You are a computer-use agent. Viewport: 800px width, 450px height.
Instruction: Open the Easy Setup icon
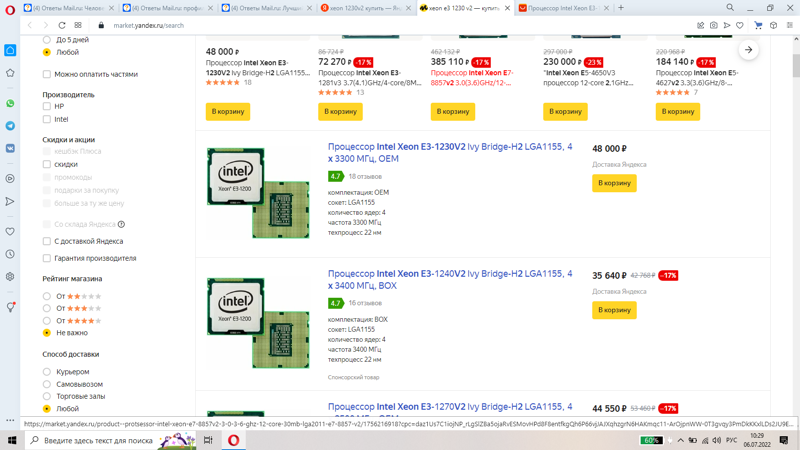coord(789,25)
